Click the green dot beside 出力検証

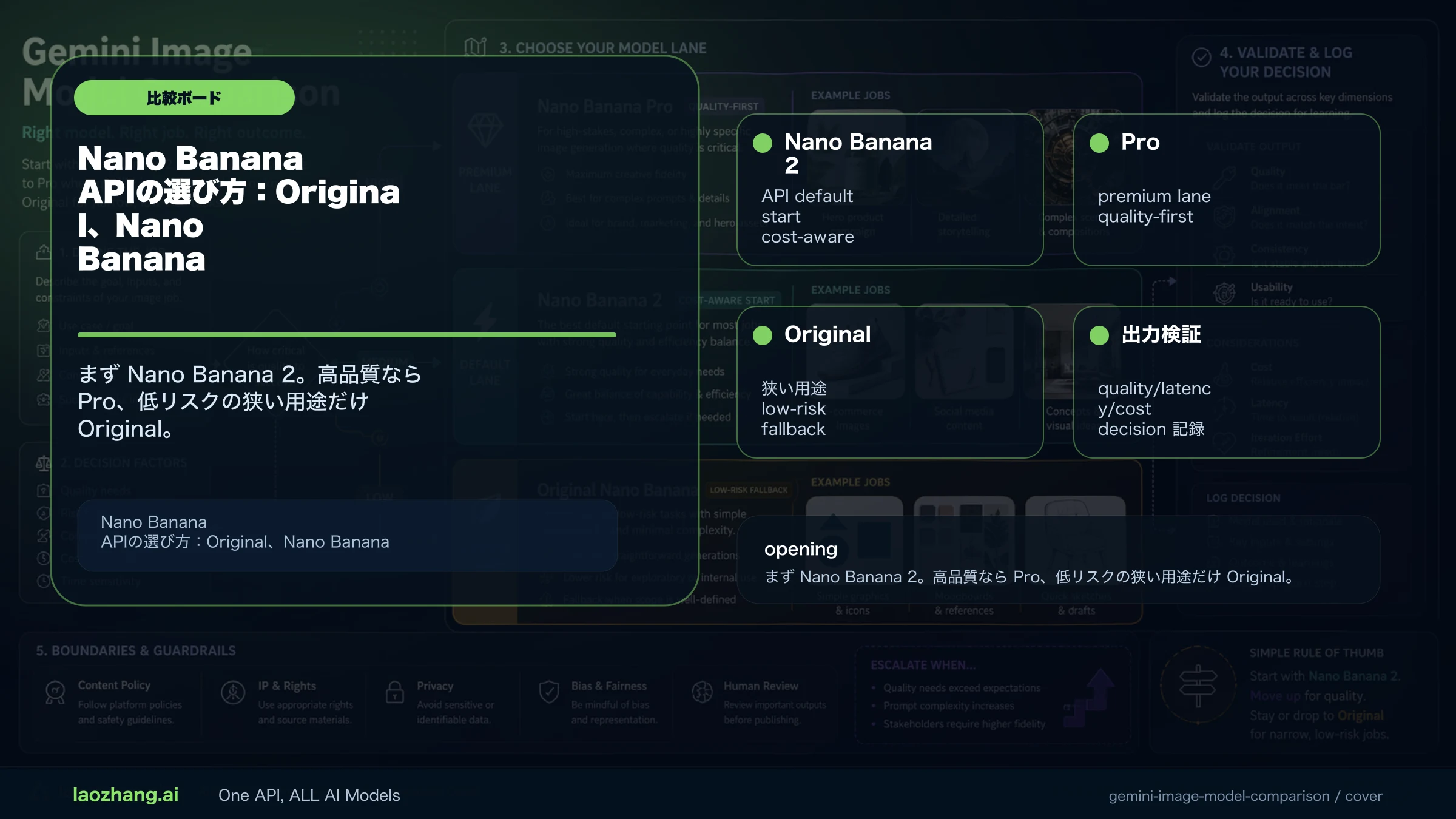click(1099, 335)
